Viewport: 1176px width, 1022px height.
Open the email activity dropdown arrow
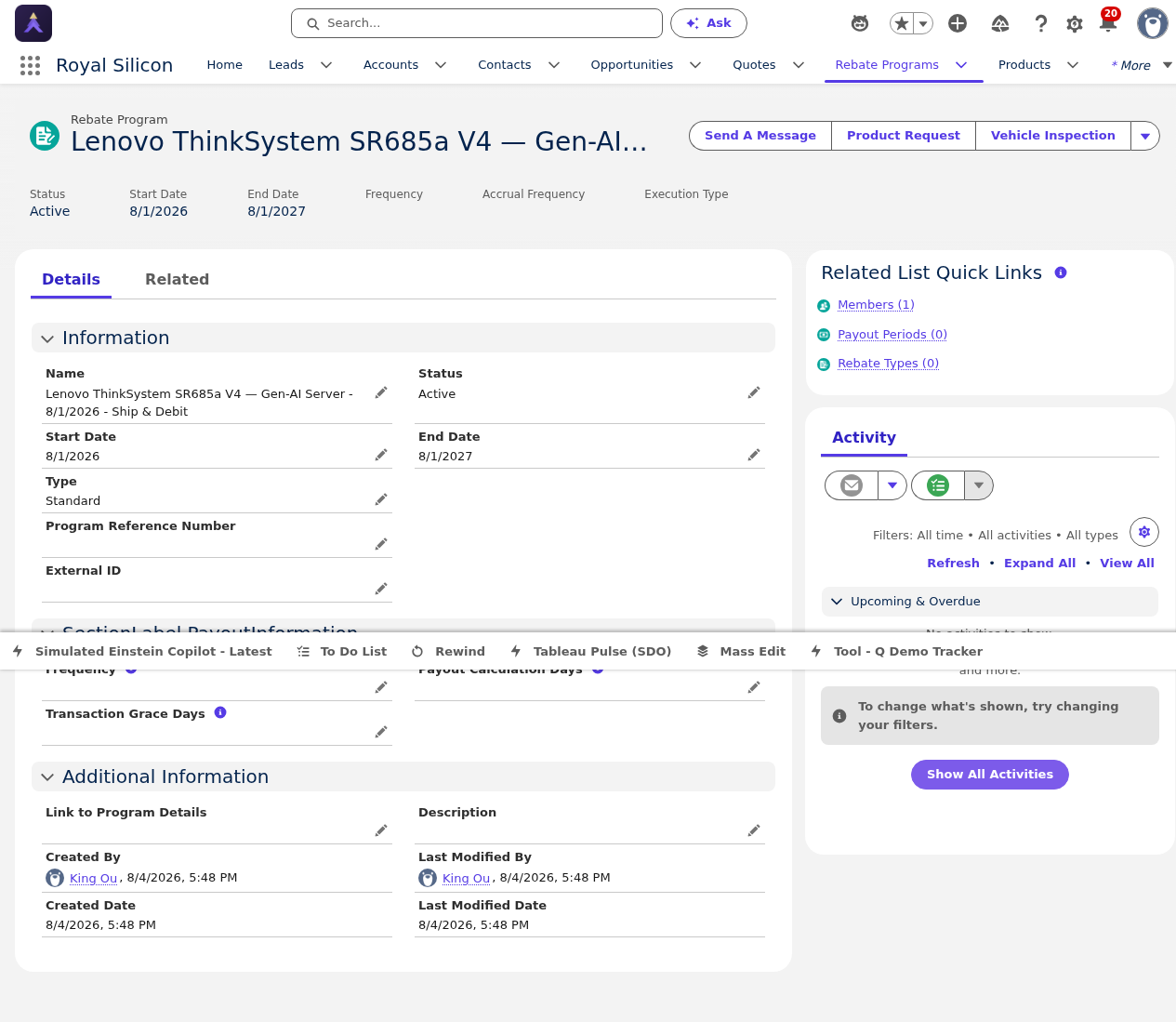(892, 485)
